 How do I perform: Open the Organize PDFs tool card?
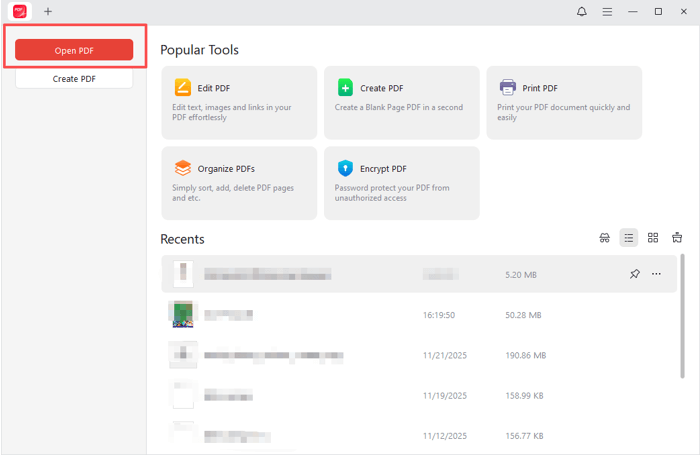[x=239, y=183]
